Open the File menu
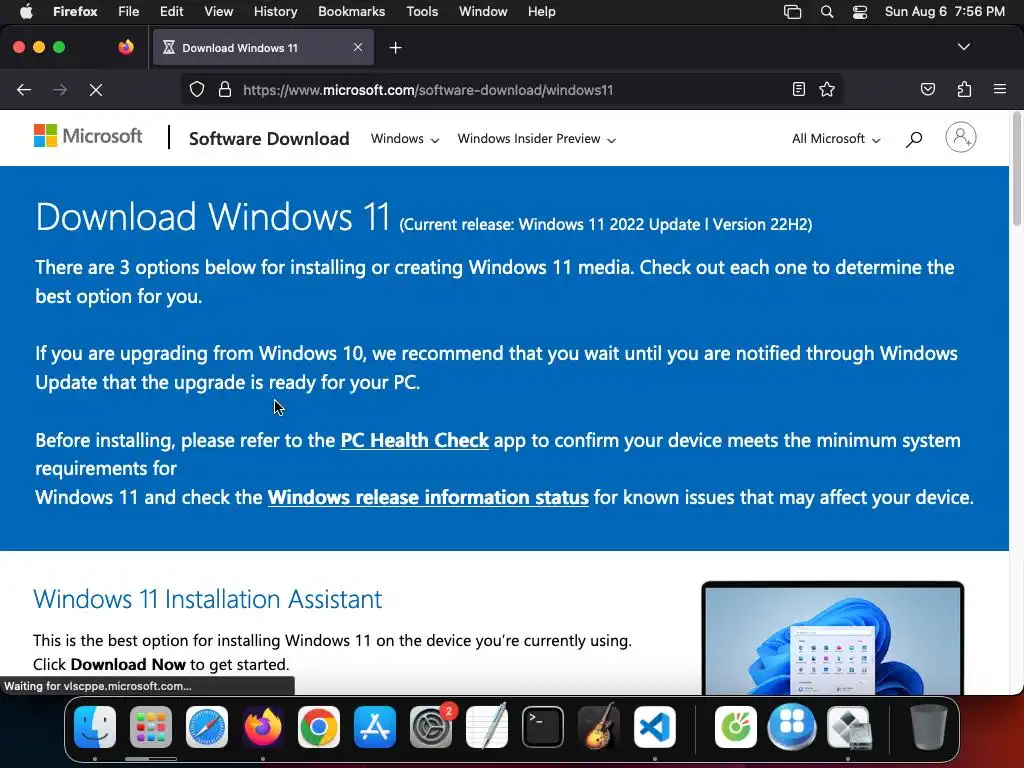 click(129, 12)
